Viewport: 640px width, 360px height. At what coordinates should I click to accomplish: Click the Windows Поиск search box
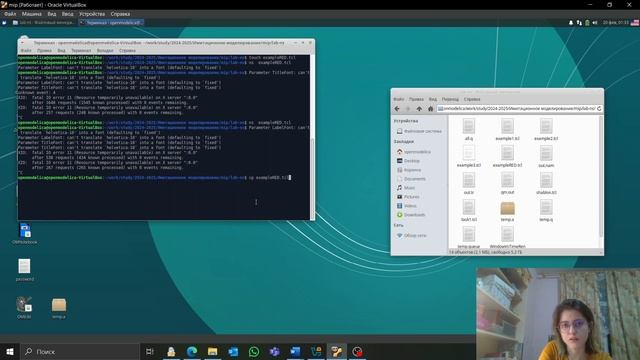[80, 351]
